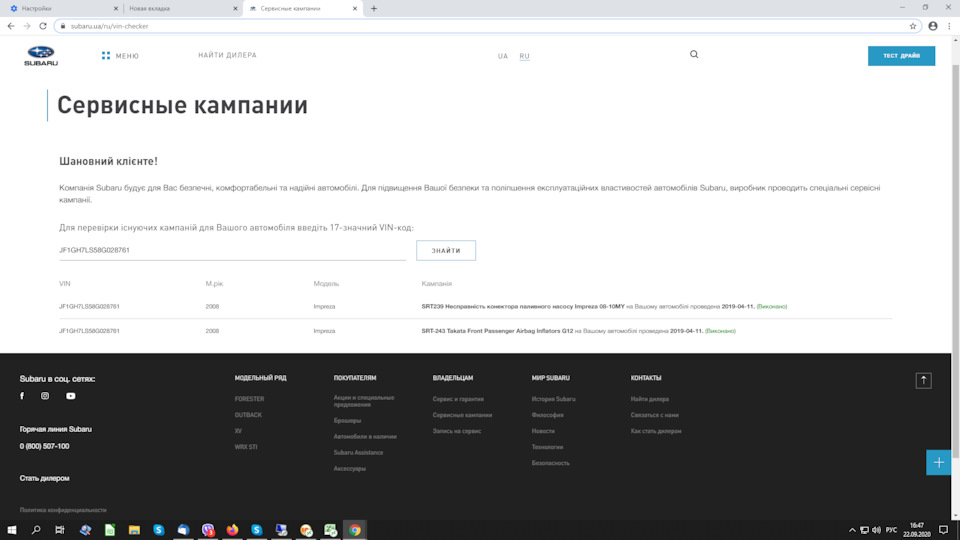Click the Subaru logo
The height and width of the screenshot is (540, 960).
[41, 56]
